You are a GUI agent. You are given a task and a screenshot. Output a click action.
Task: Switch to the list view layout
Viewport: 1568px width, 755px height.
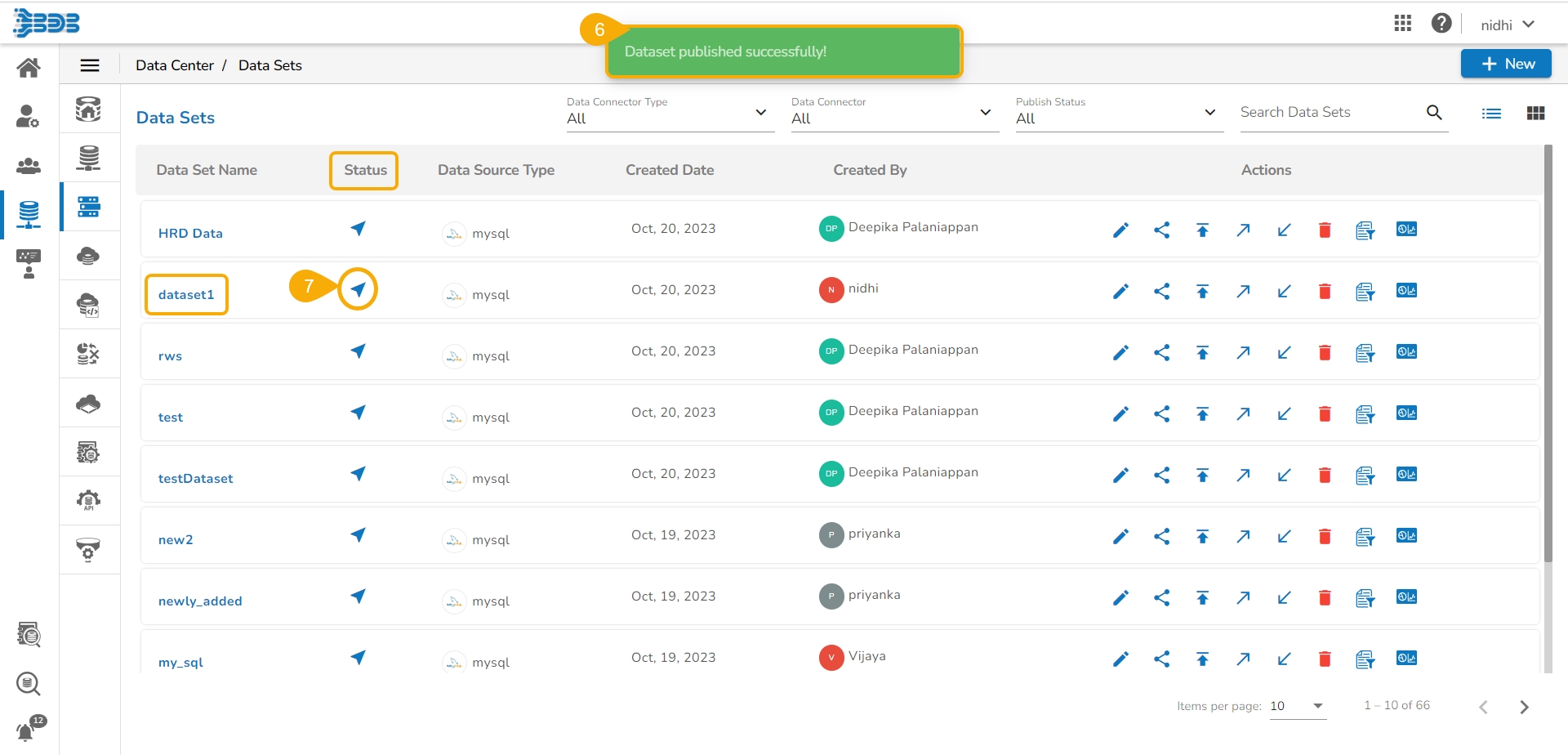pyautogui.click(x=1491, y=114)
